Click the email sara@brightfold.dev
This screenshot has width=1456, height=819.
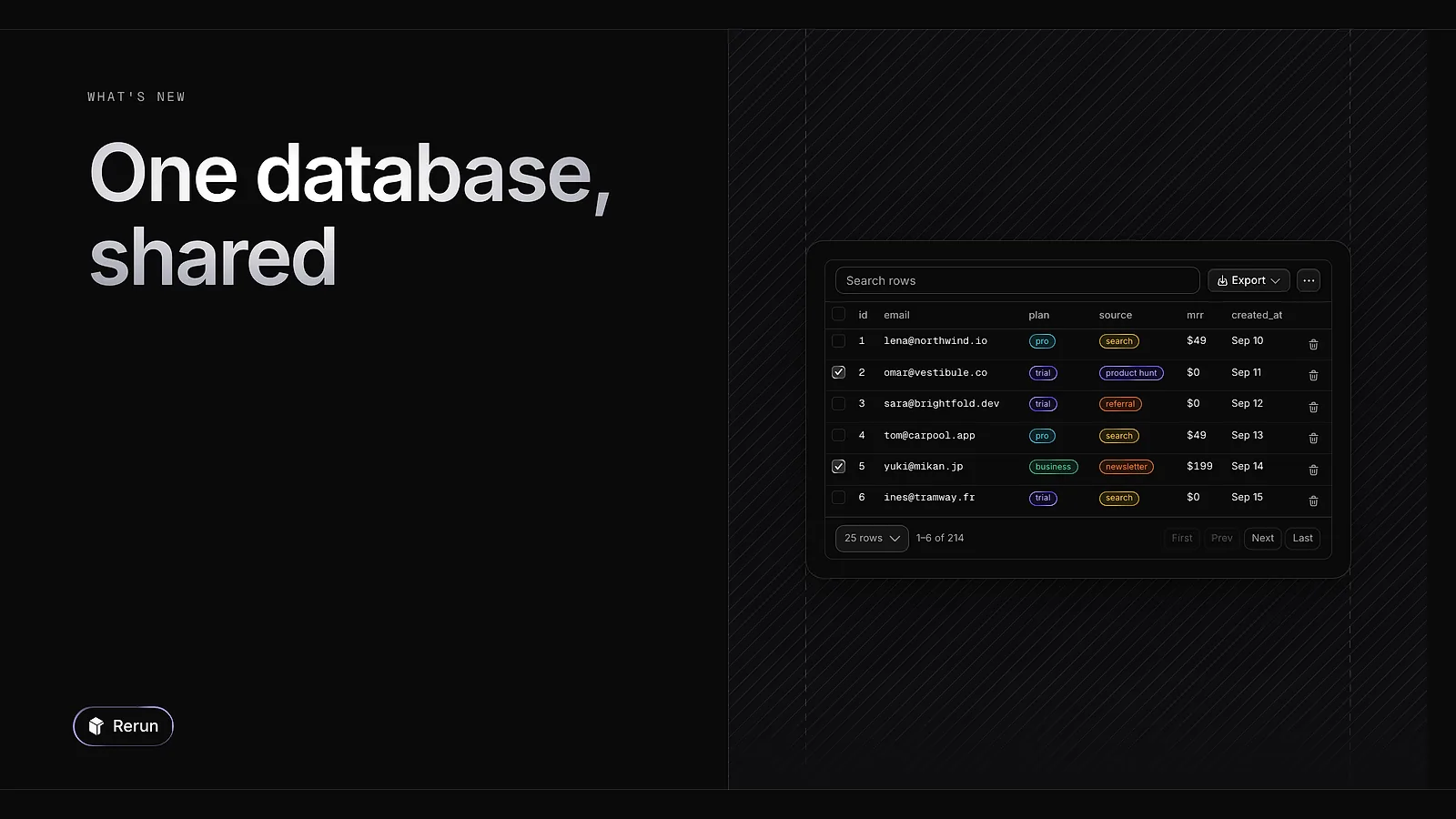click(941, 403)
